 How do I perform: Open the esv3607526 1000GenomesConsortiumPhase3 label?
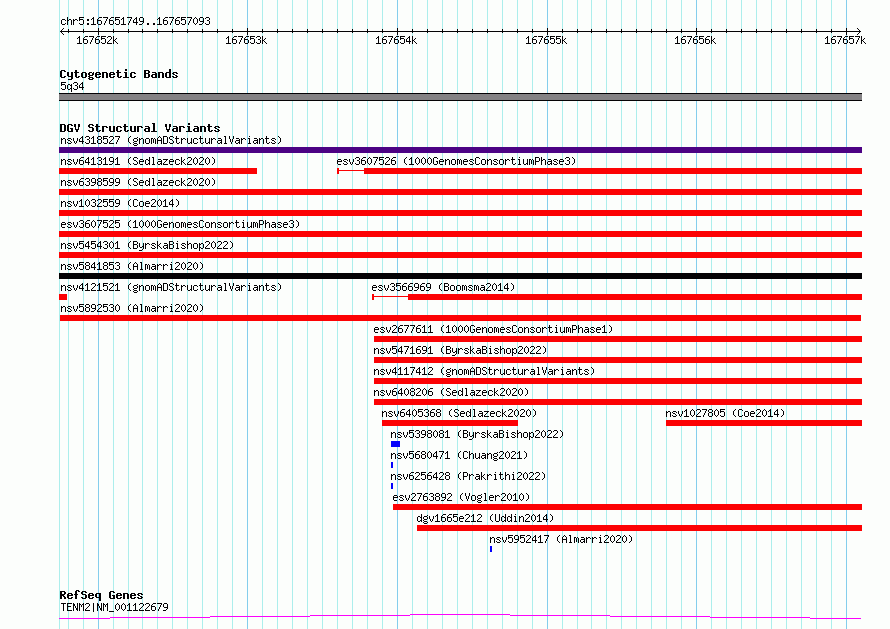point(456,161)
